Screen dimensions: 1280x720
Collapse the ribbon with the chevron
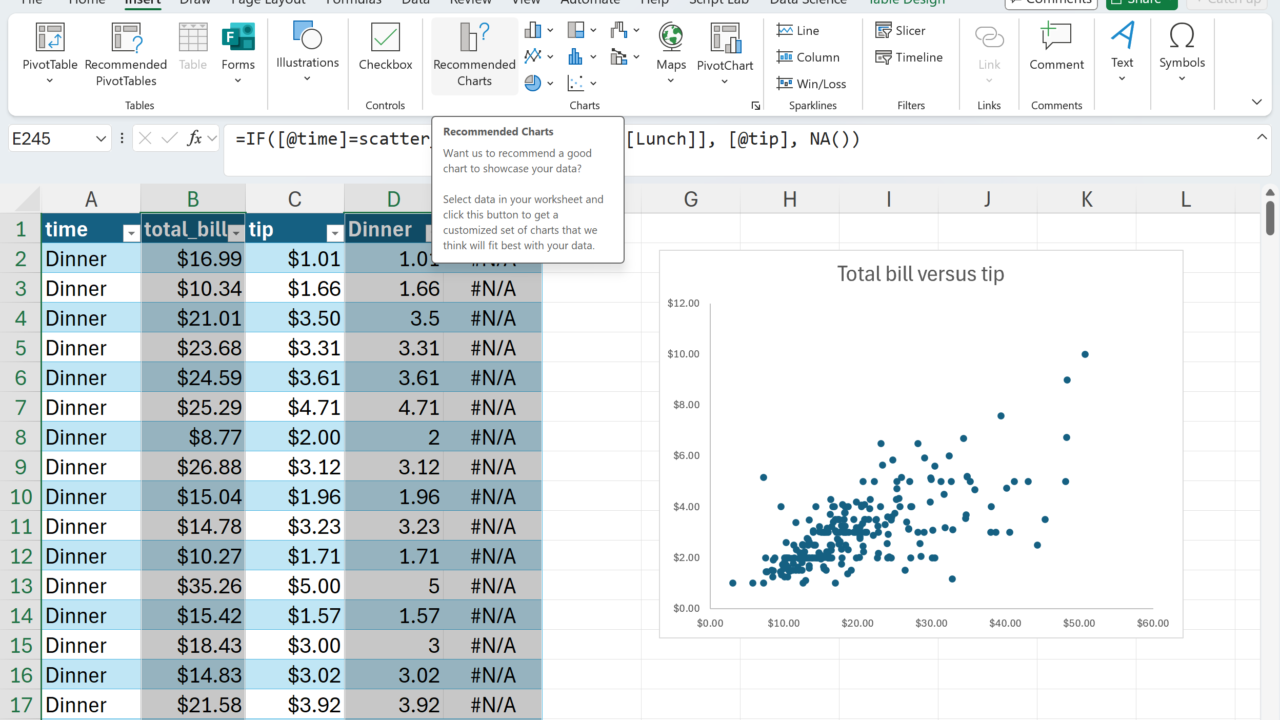click(1257, 102)
